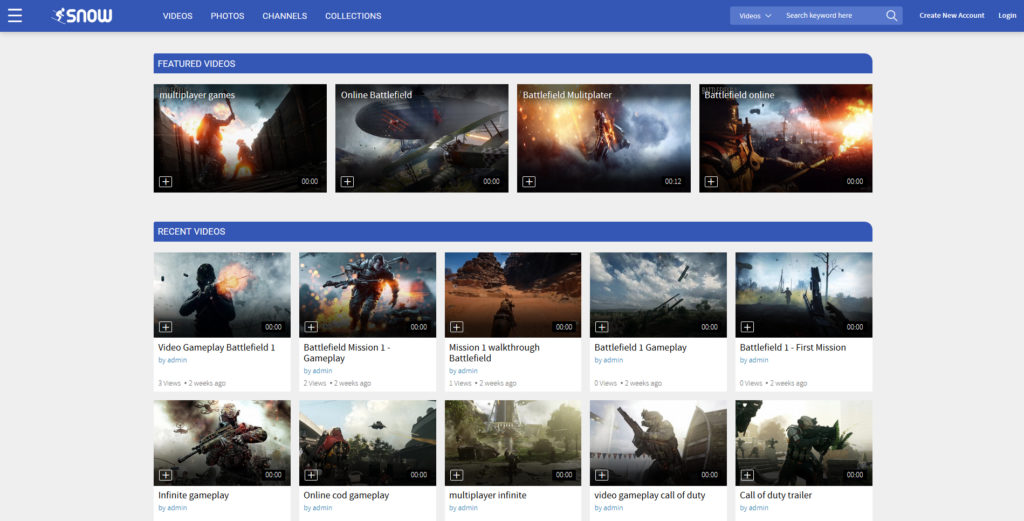
Task: Click admin author under Infinite gameplay
Action: (177, 507)
